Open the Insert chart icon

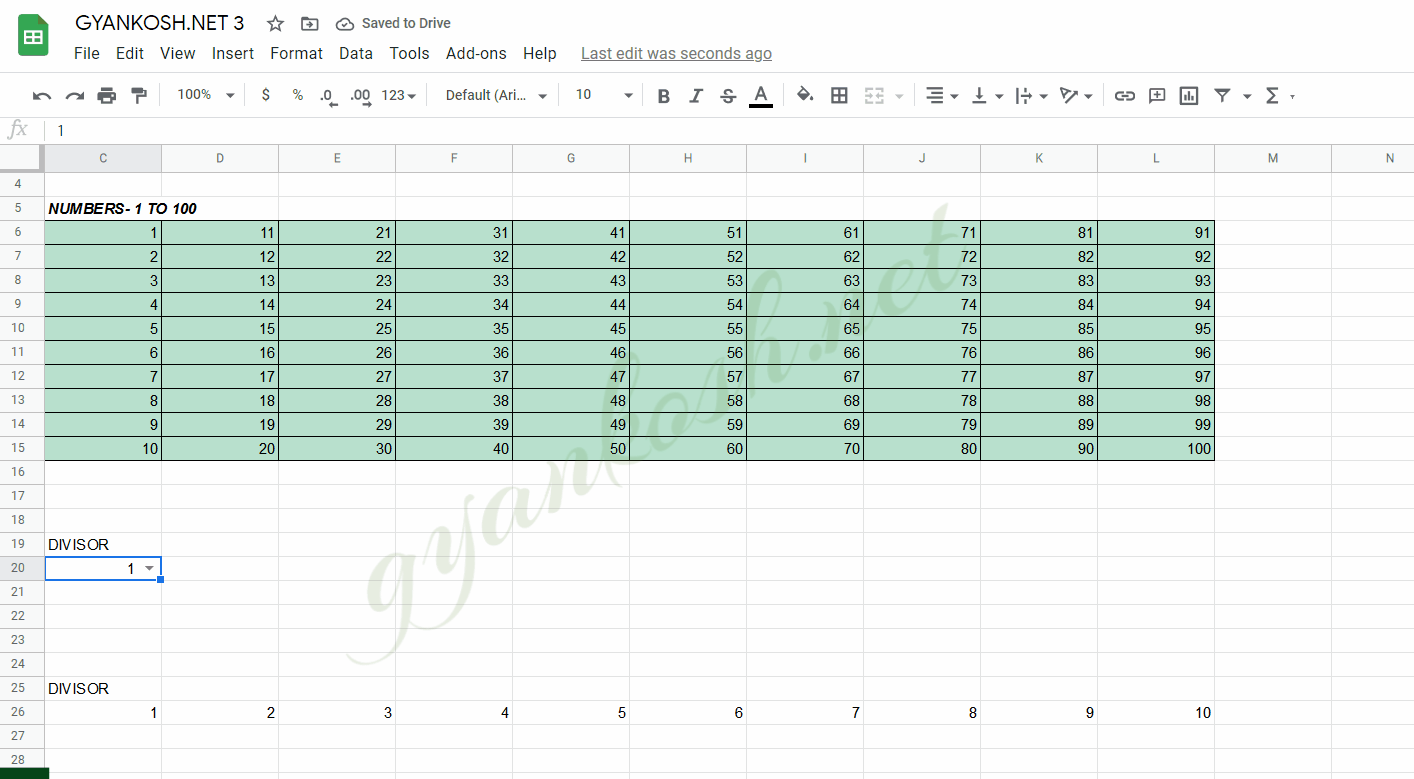click(x=1188, y=95)
